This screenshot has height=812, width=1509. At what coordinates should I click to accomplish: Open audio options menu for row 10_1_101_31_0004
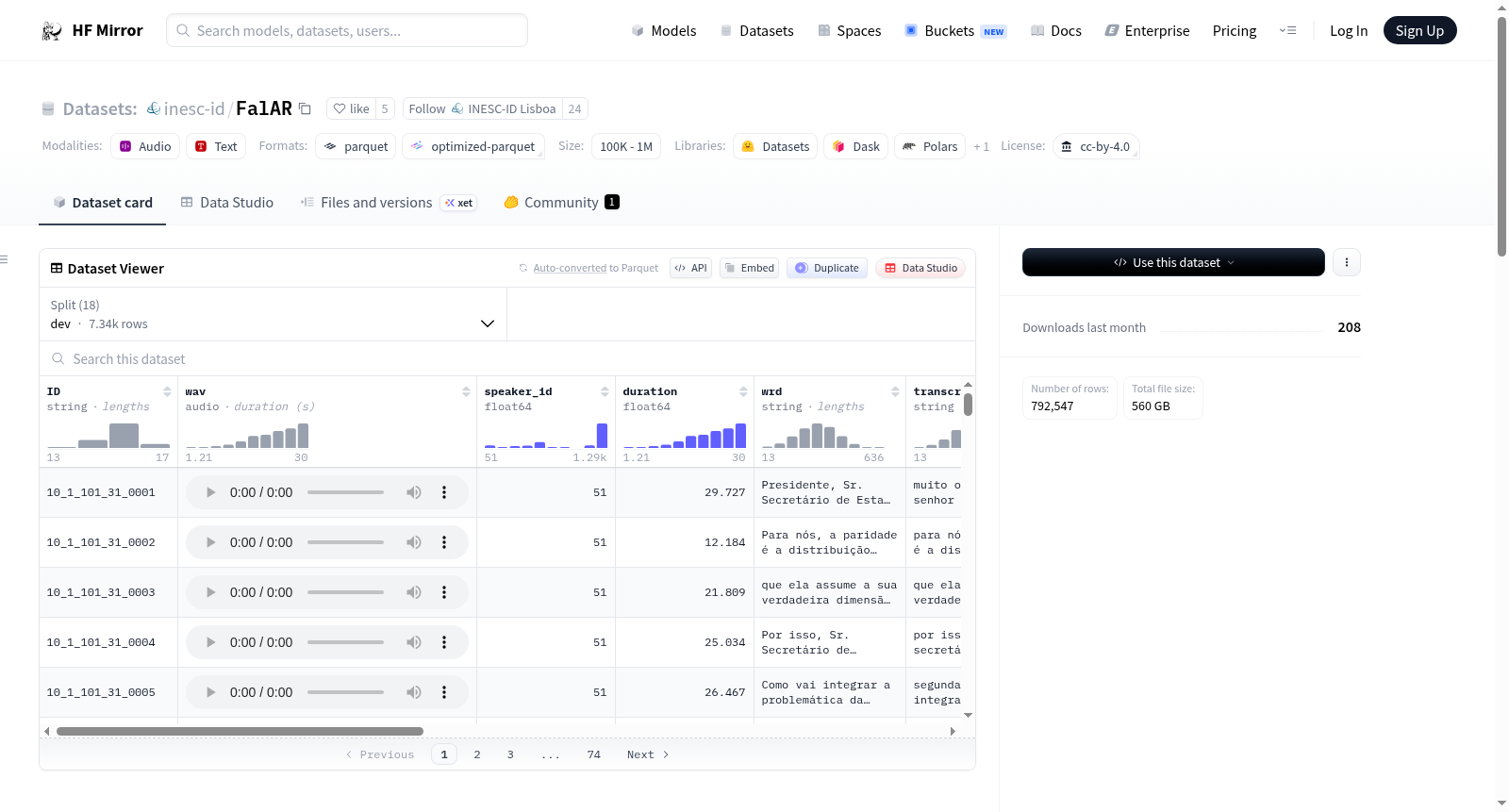click(x=444, y=642)
